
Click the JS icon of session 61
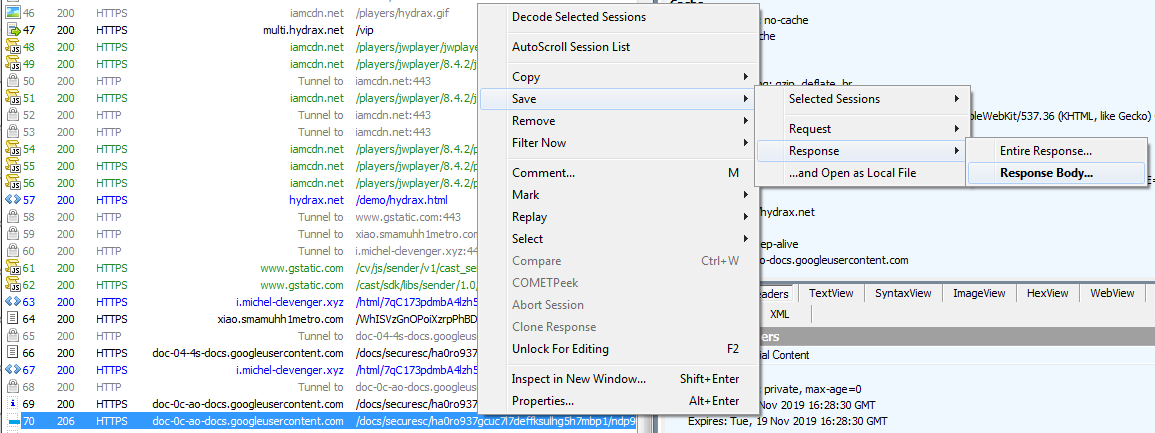tap(13, 268)
